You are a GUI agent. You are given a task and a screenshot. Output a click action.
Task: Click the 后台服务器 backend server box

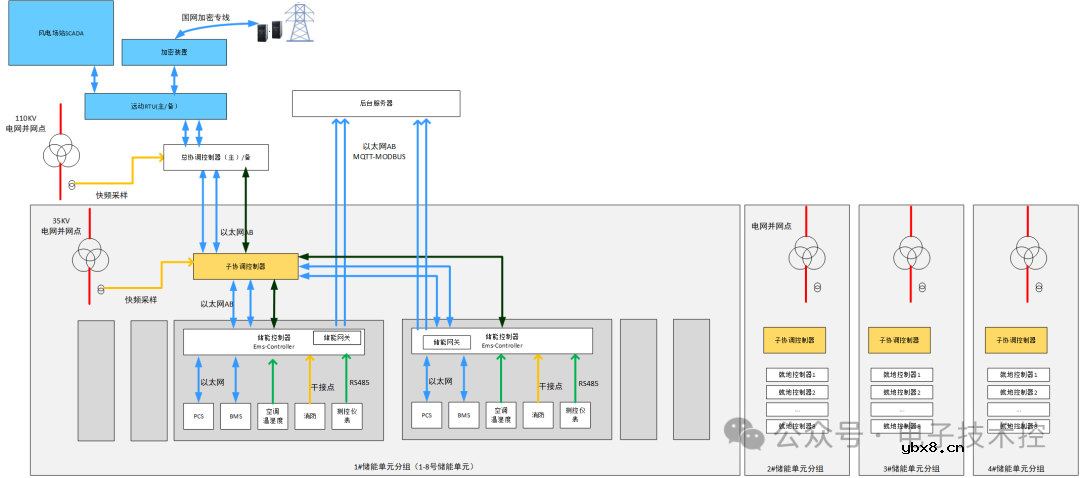coord(376,103)
